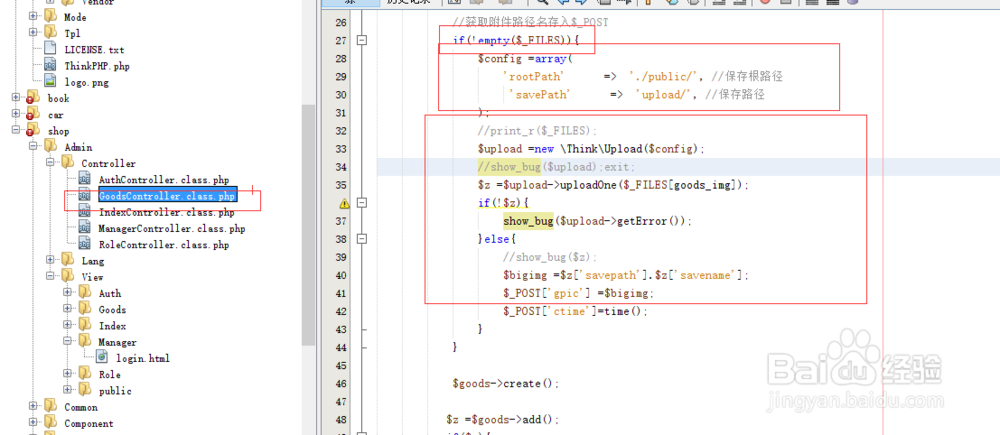Click the Controller folder icon

point(68,163)
